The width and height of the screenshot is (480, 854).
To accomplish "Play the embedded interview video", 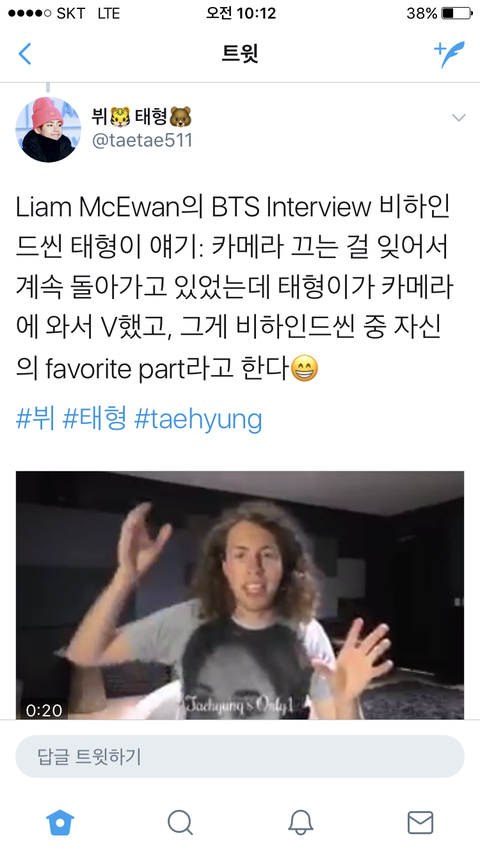I will (240, 595).
